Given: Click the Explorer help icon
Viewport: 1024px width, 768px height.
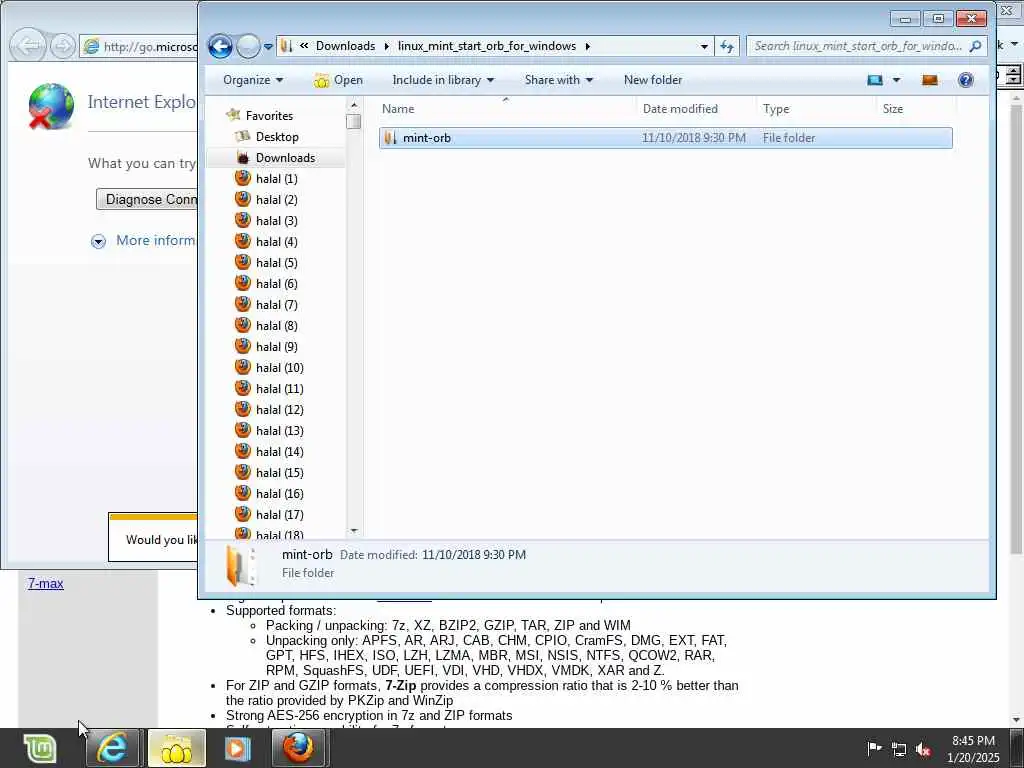Looking at the screenshot, I should 965,80.
